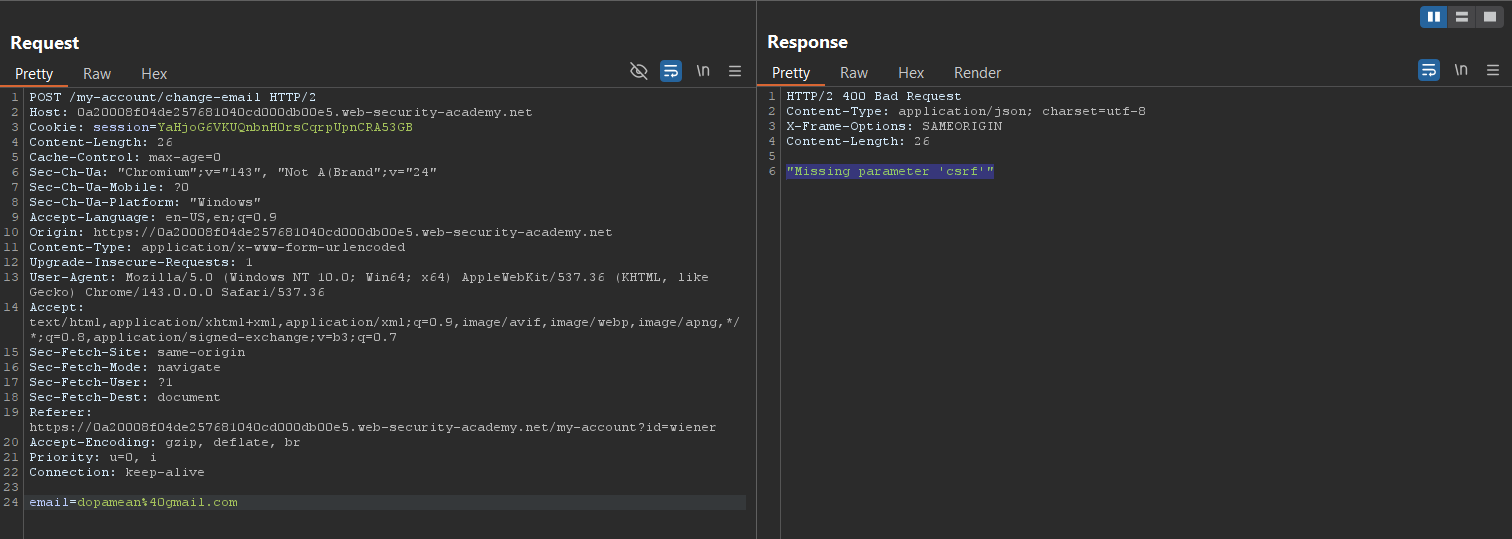Open the Response panel options menu
The height and width of the screenshot is (539, 1512).
click(x=1493, y=70)
